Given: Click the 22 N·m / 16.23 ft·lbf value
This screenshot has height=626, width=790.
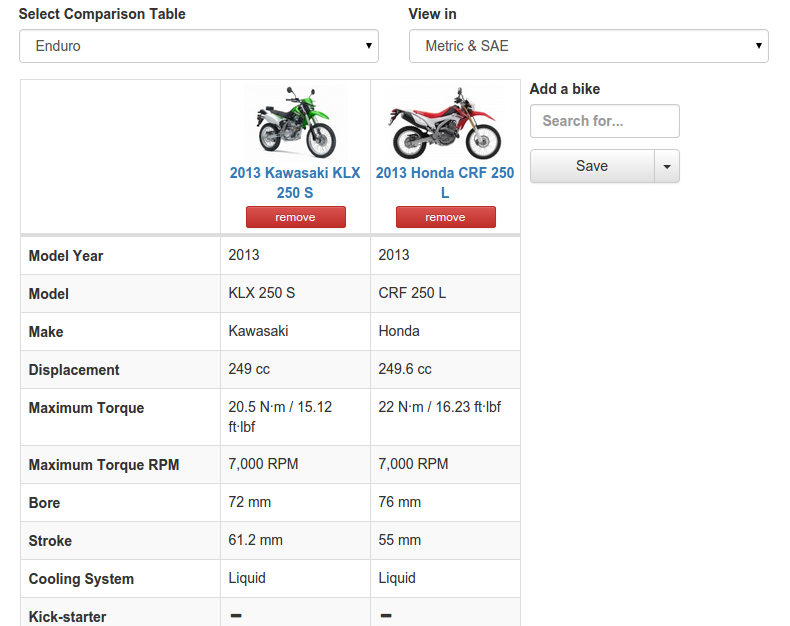Looking at the screenshot, I should pyautogui.click(x=439, y=407).
